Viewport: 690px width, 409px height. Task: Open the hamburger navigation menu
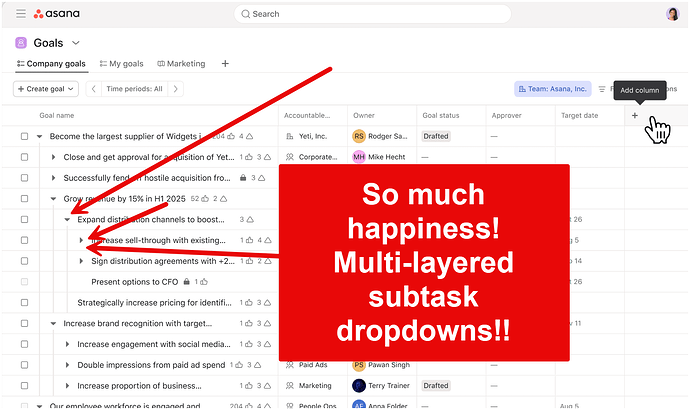(x=21, y=14)
